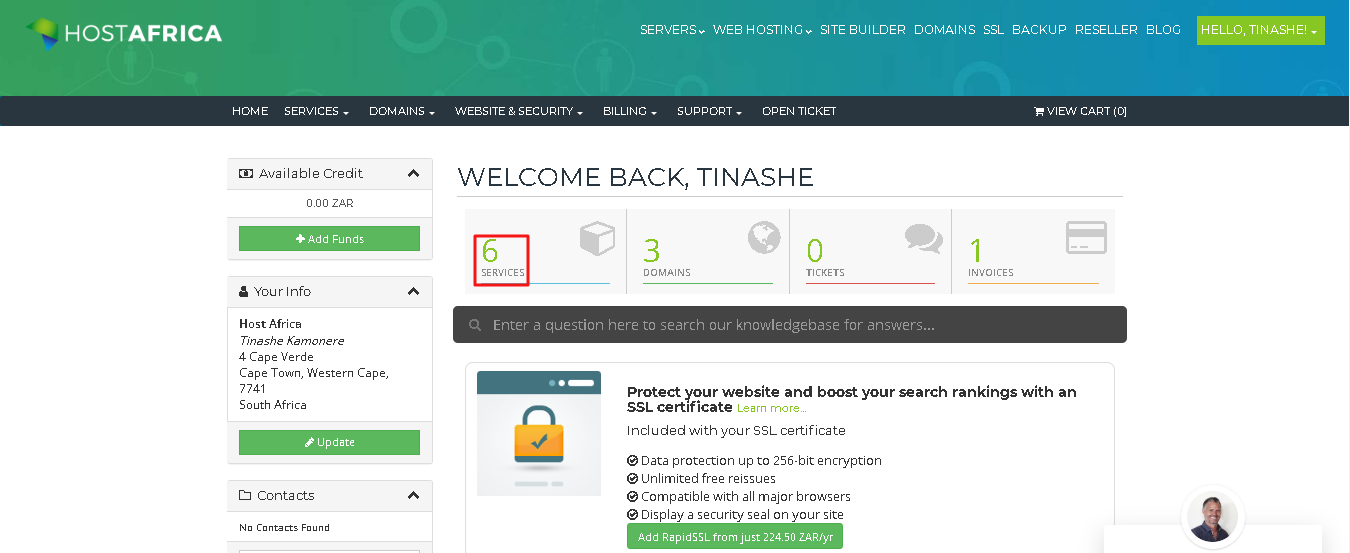
Task: Click the Compatible with all major browsers line
Action: [x=739, y=497]
